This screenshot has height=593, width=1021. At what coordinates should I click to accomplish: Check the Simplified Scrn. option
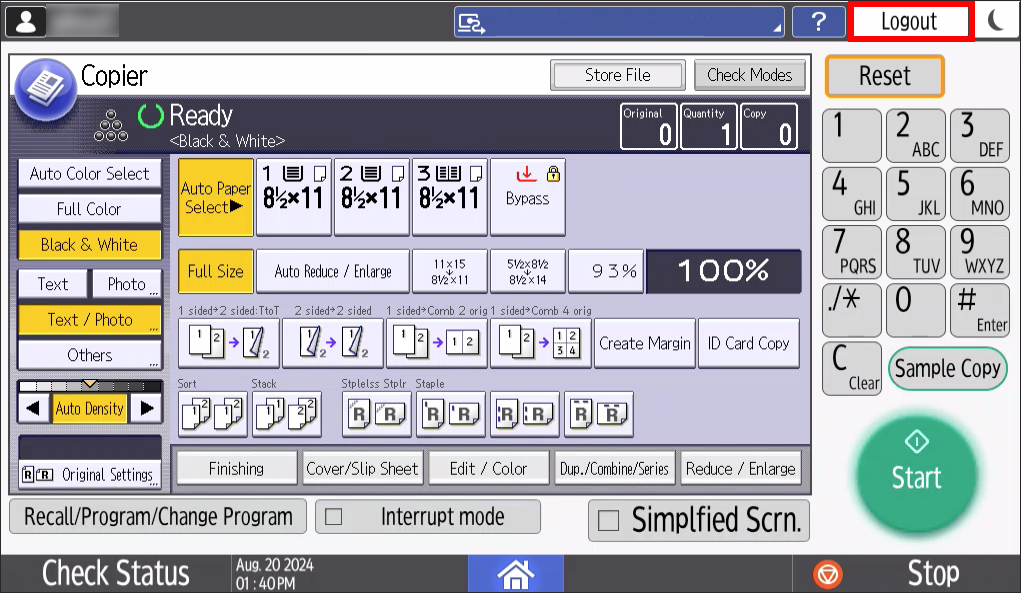point(698,520)
